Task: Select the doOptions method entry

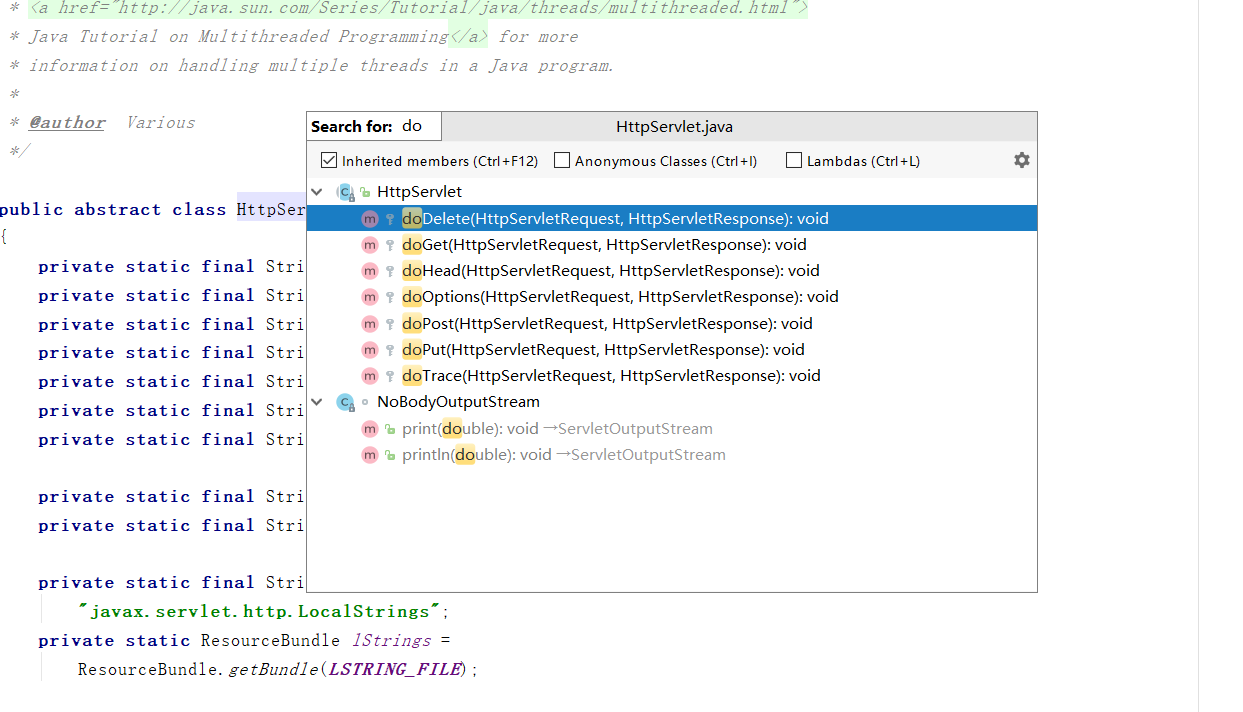Action: [620, 297]
